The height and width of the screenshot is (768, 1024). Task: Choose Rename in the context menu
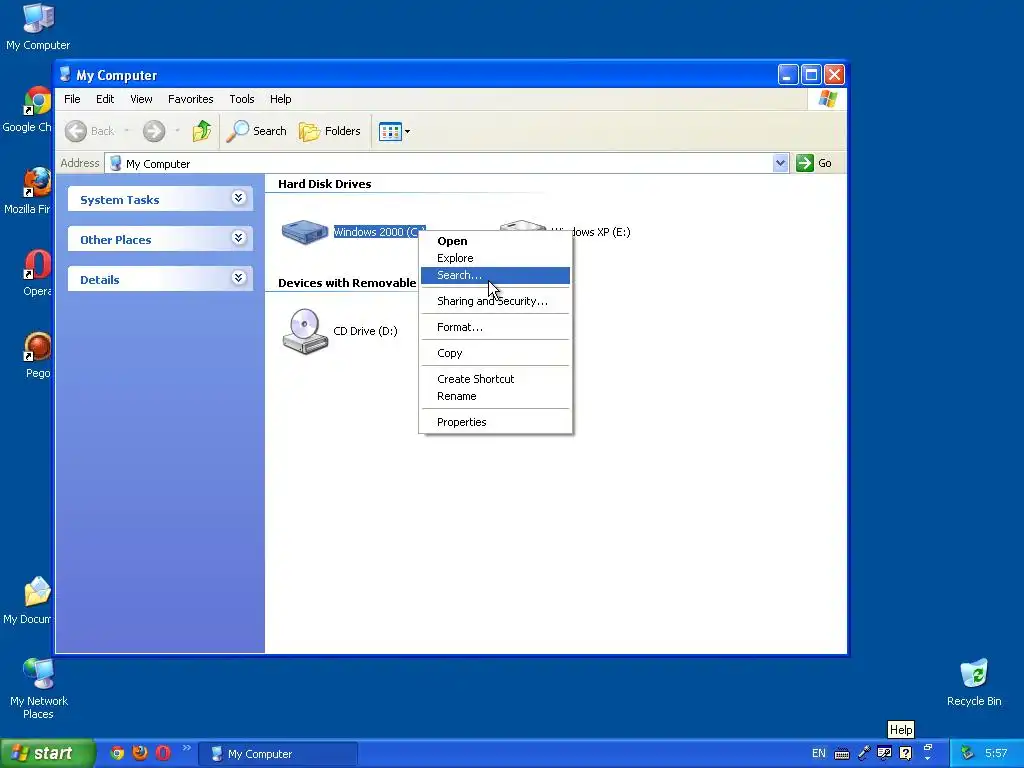pos(495,396)
